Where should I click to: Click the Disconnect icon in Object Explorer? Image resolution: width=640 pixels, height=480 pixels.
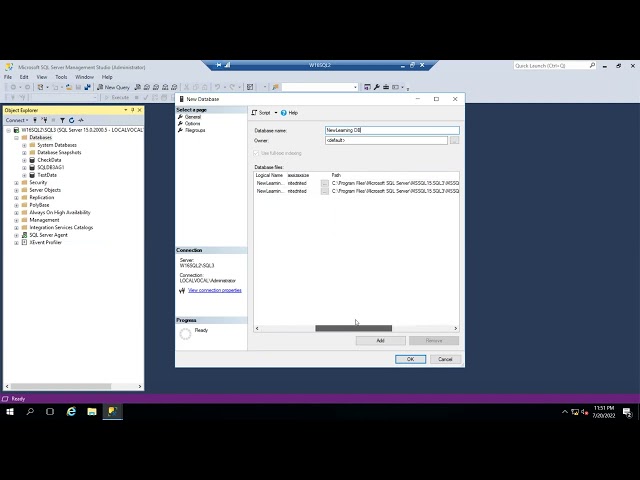click(44, 120)
